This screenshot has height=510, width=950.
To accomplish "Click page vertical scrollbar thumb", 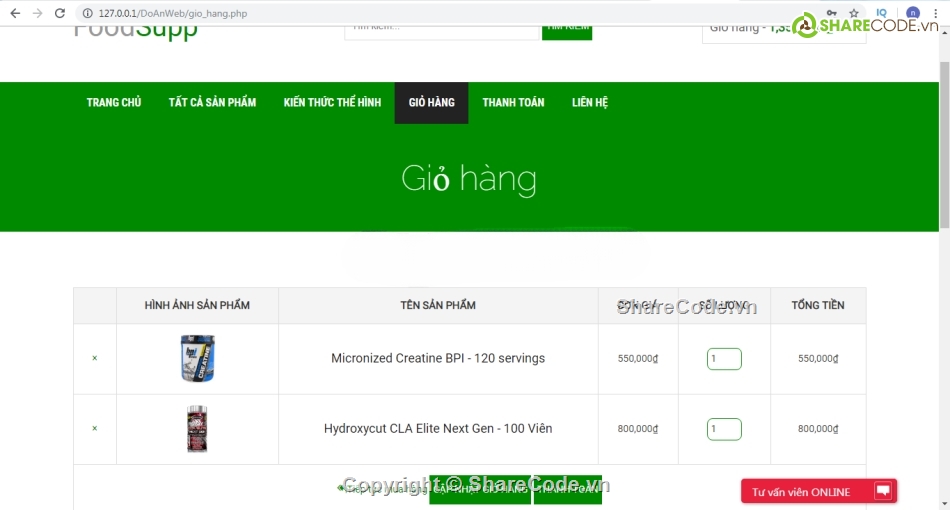I will coord(945,145).
